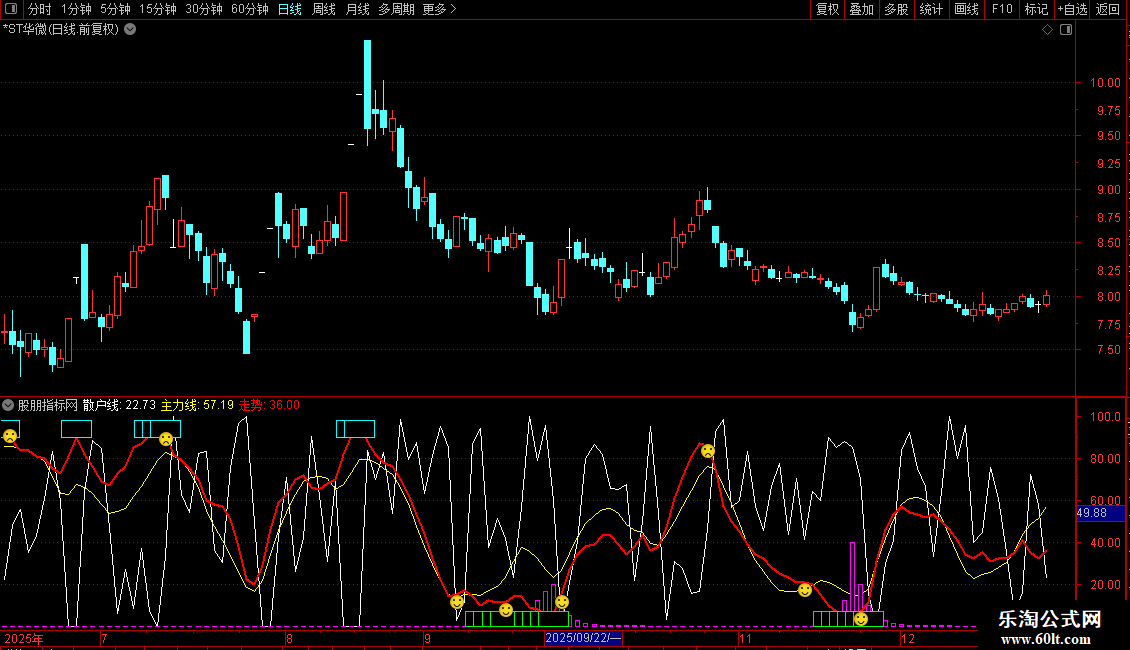The height and width of the screenshot is (650, 1130).
Task: Click the sad face at indicator's far left start
Action: point(10,436)
